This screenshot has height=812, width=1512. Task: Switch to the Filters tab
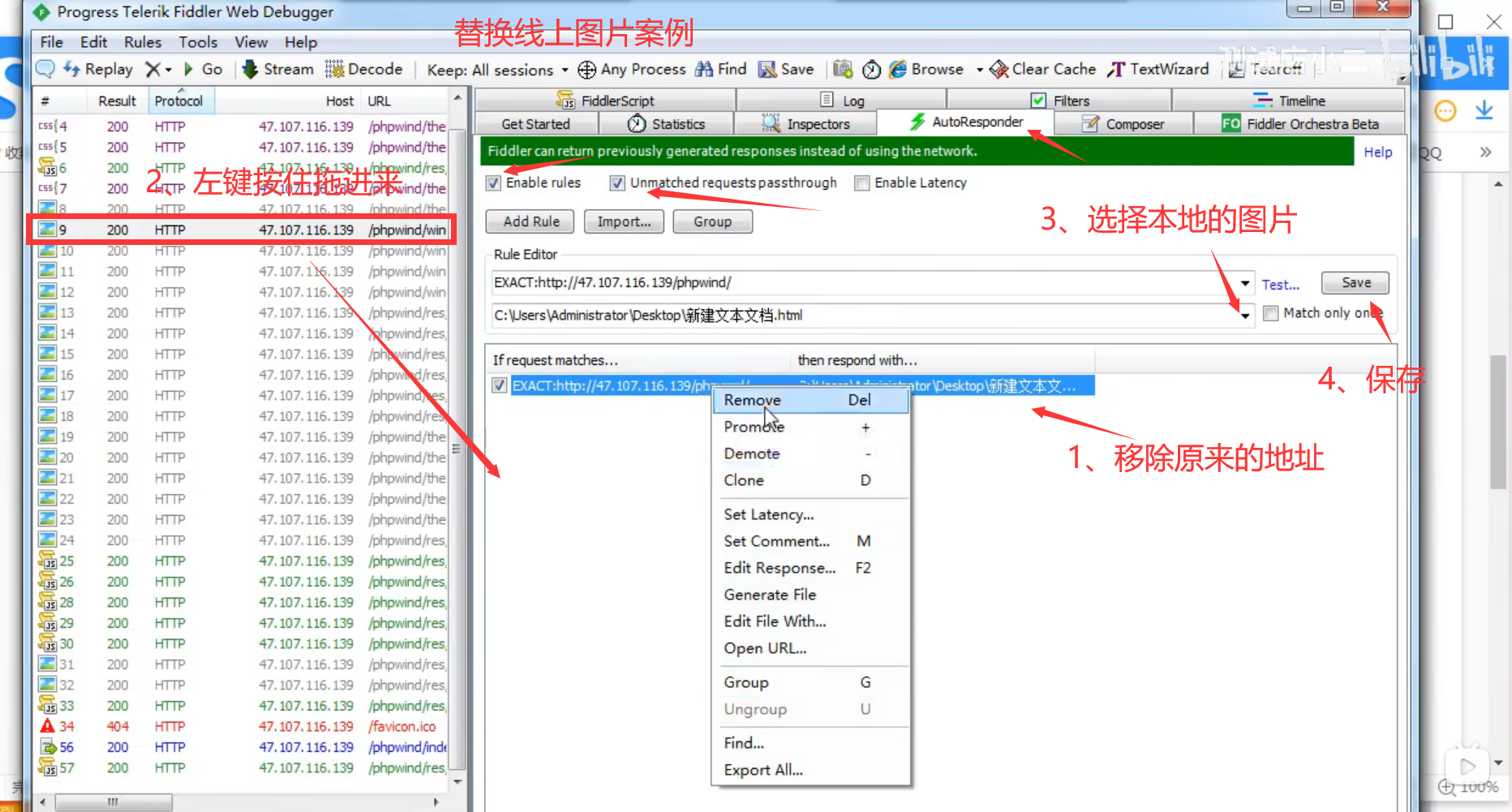[1060, 101]
